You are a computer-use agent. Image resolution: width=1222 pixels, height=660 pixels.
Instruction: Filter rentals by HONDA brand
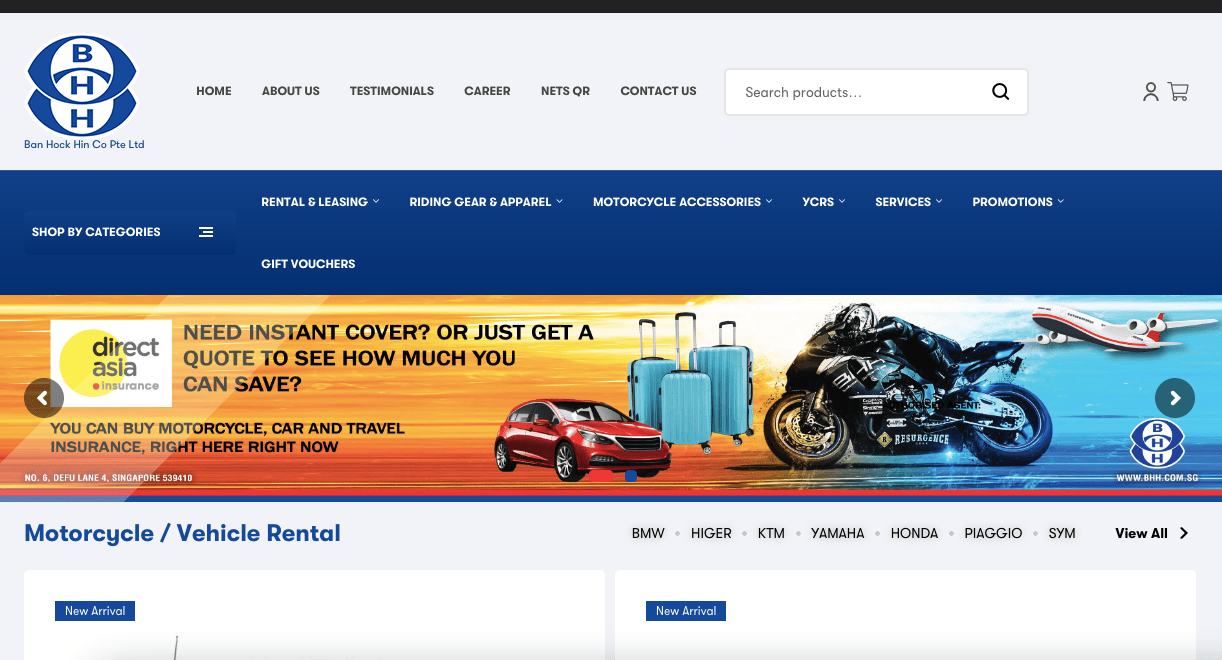coord(914,533)
